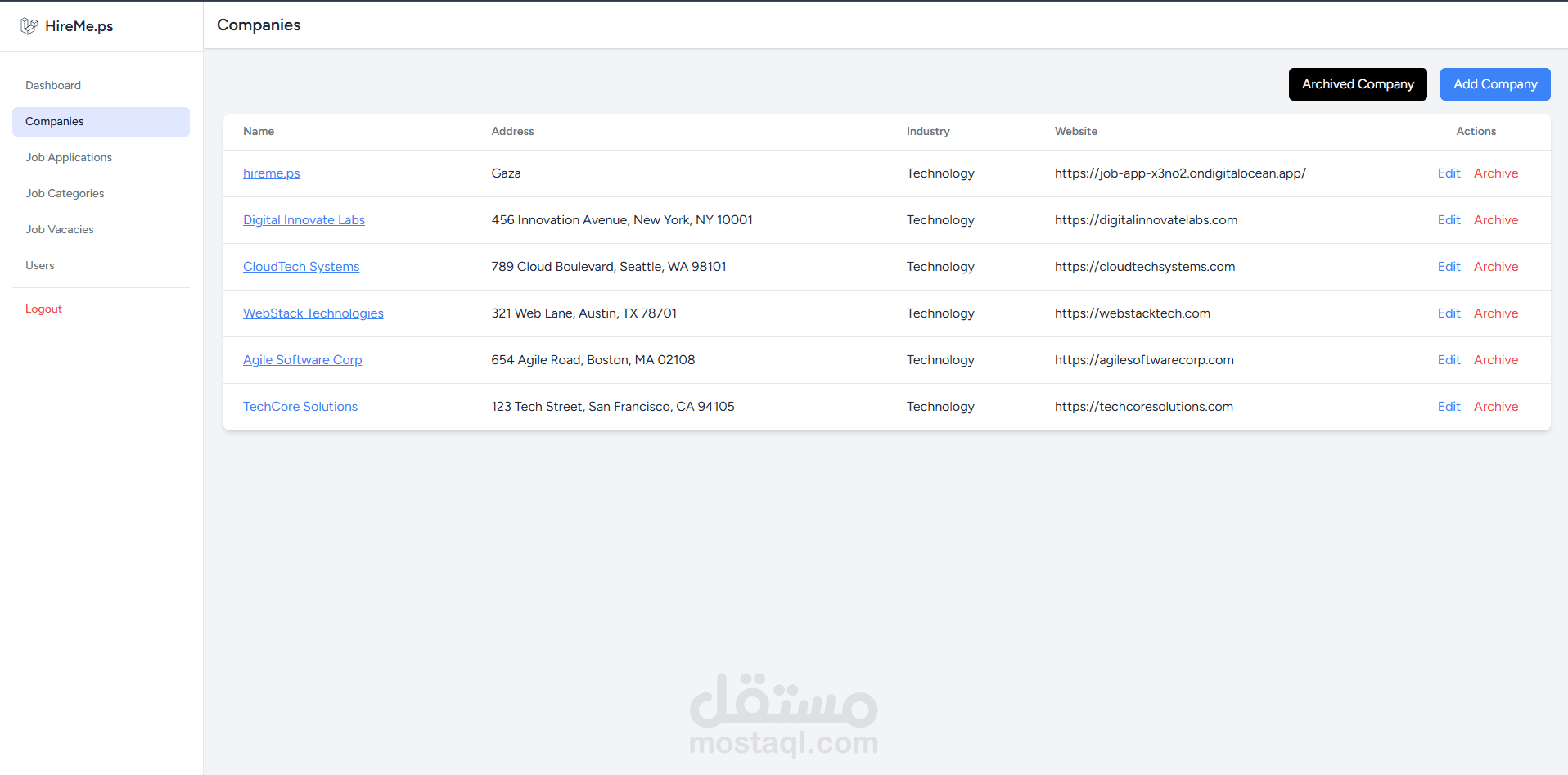The height and width of the screenshot is (775, 1568).
Task: Edit the hireme.ps company row
Action: (1449, 173)
